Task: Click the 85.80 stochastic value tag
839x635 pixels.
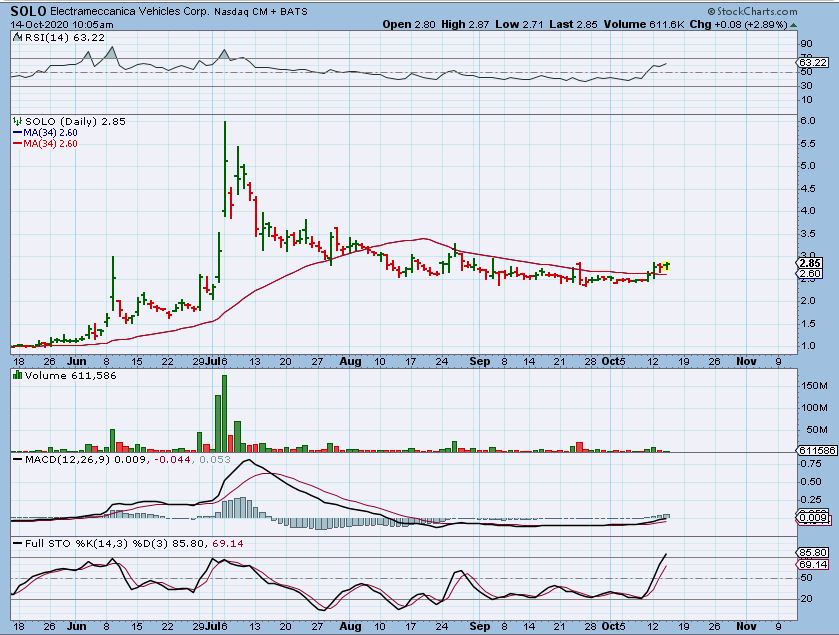Action: pos(809,553)
